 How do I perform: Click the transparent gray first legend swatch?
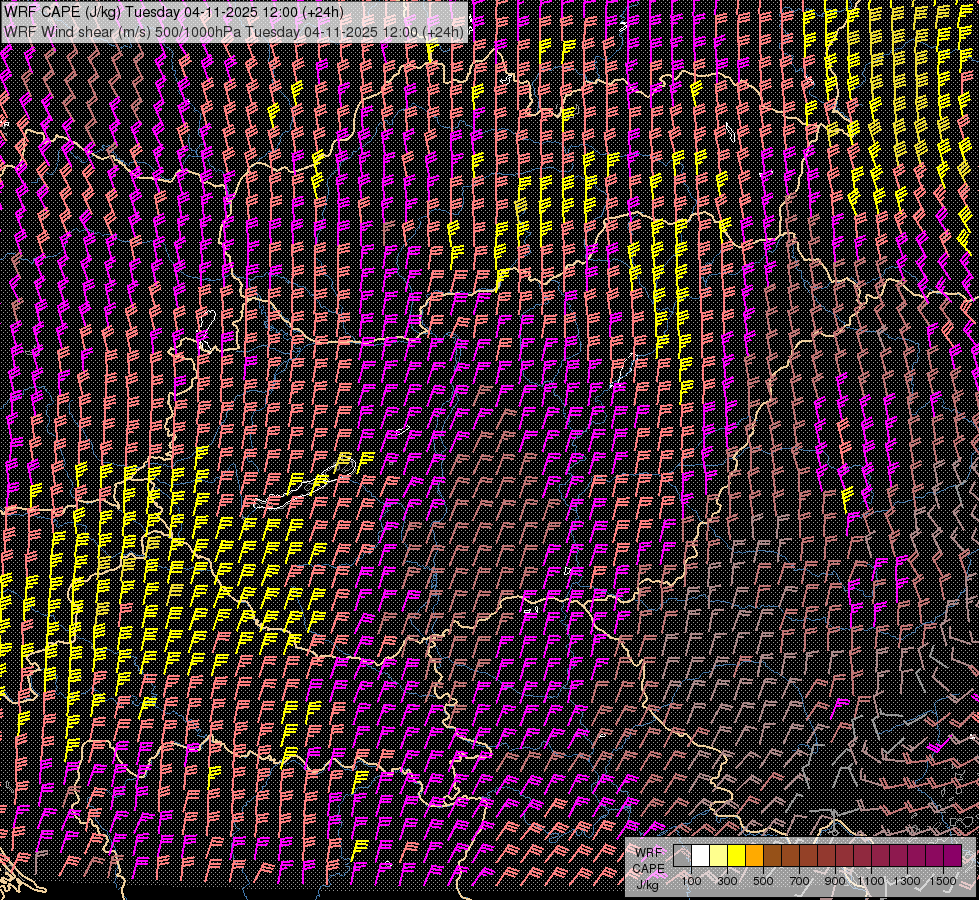(682, 856)
